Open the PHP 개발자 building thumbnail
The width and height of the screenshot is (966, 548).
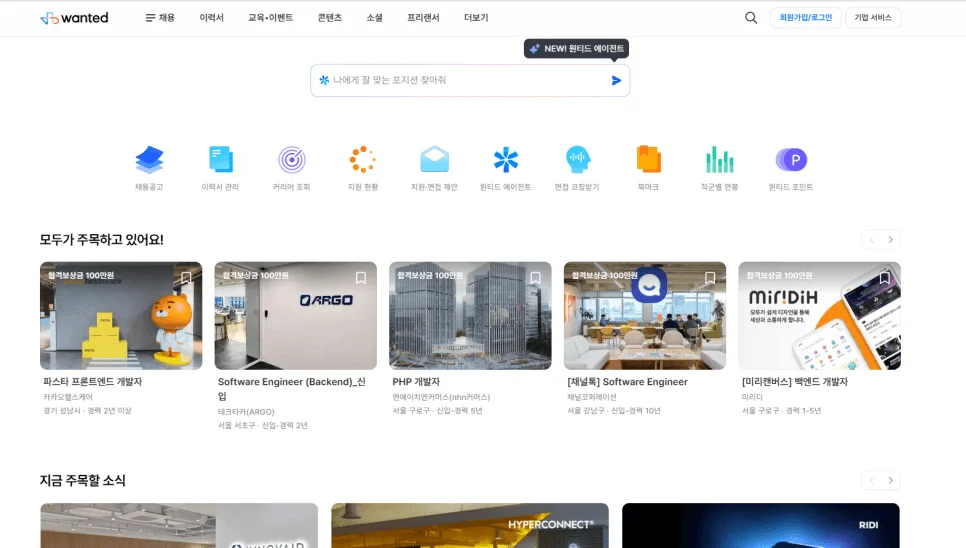(x=470, y=316)
